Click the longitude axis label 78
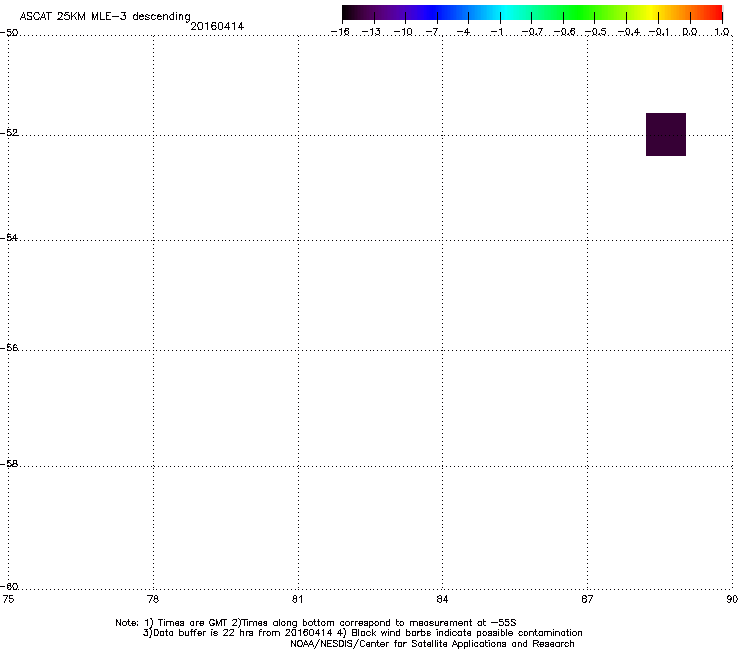Screen dimensions: 740x650 point(153,599)
